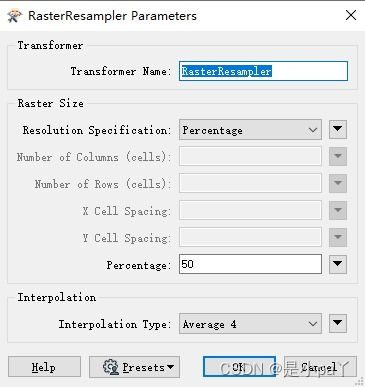365x387 pixels.
Task: Click arrow button next to X Cell Spacing
Action: [338, 210]
